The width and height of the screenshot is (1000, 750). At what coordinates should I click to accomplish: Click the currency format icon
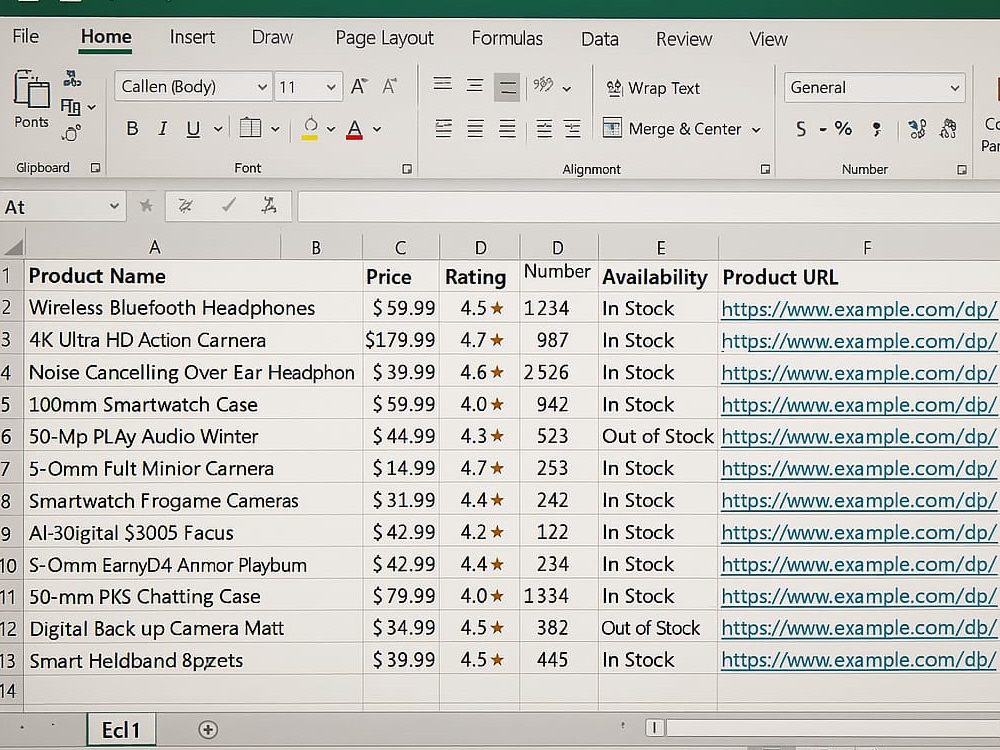click(801, 129)
